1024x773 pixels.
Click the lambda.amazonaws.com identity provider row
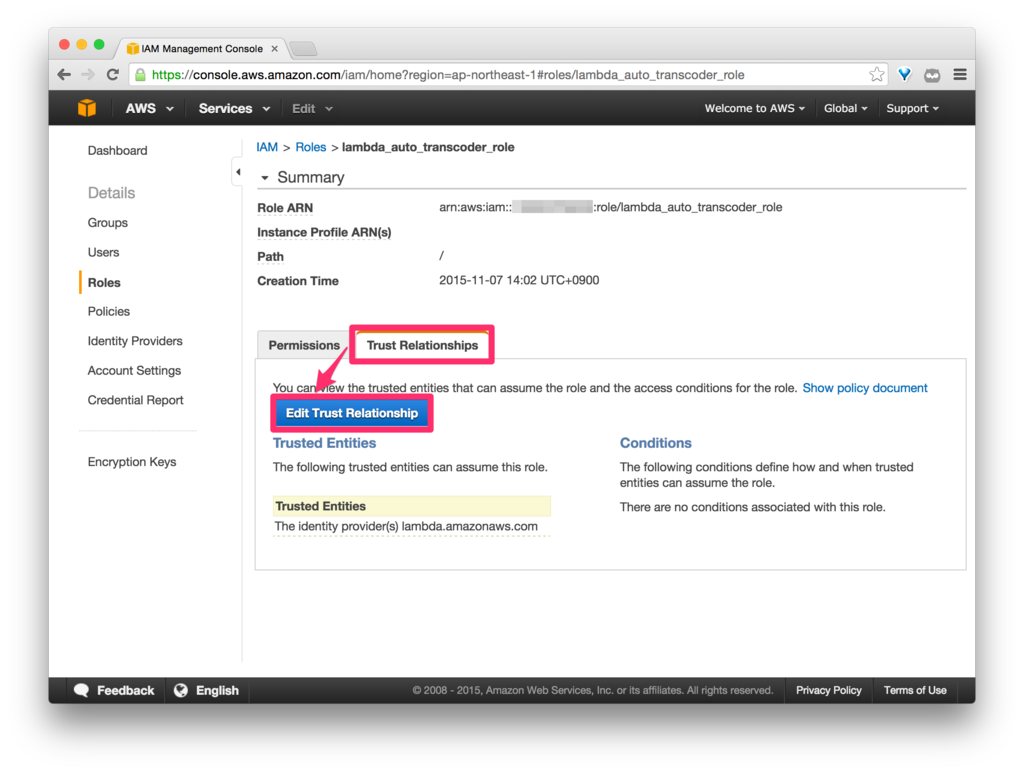click(411, 526)
